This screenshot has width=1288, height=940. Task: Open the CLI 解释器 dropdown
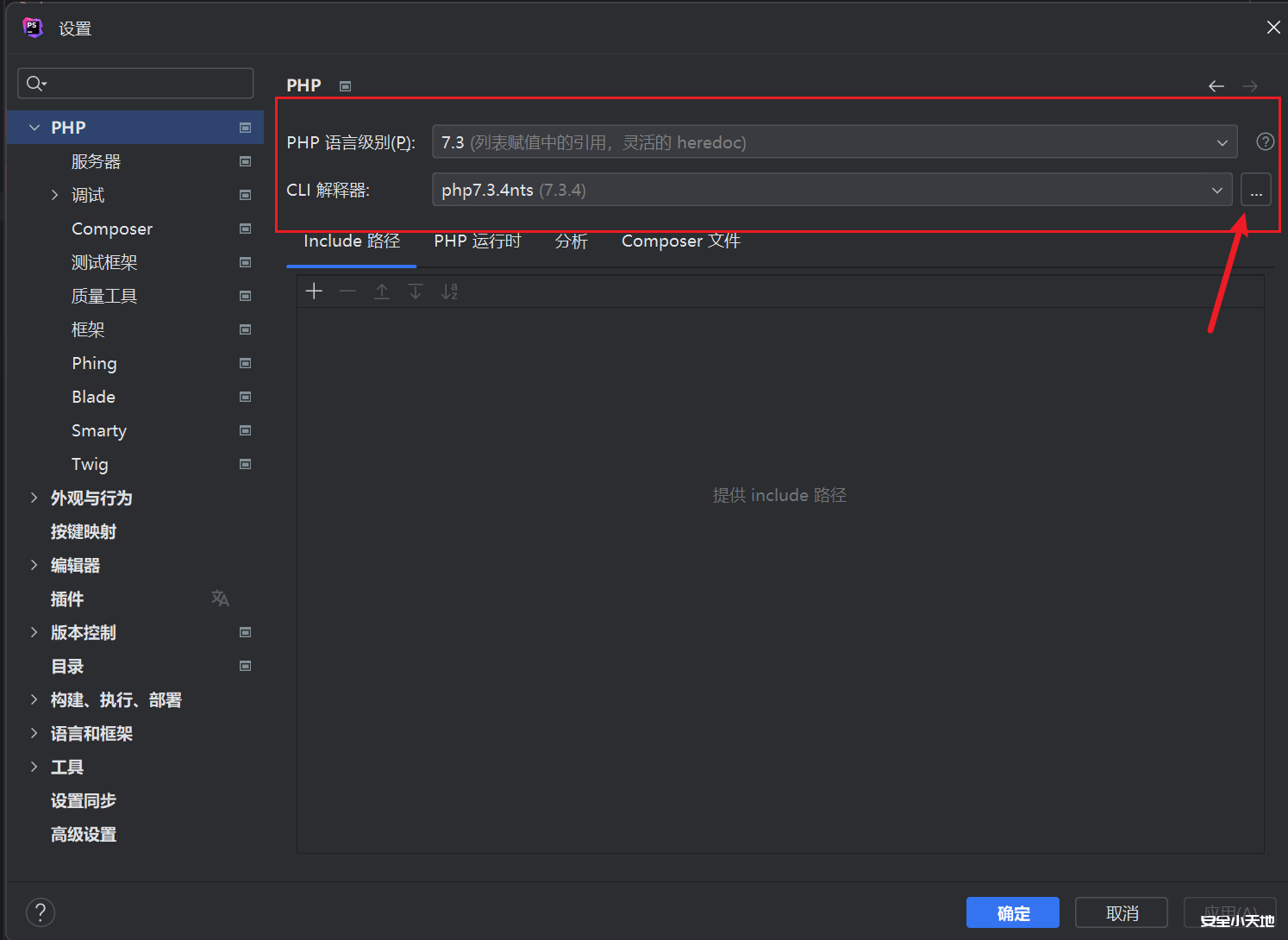tap(1216, 190)
